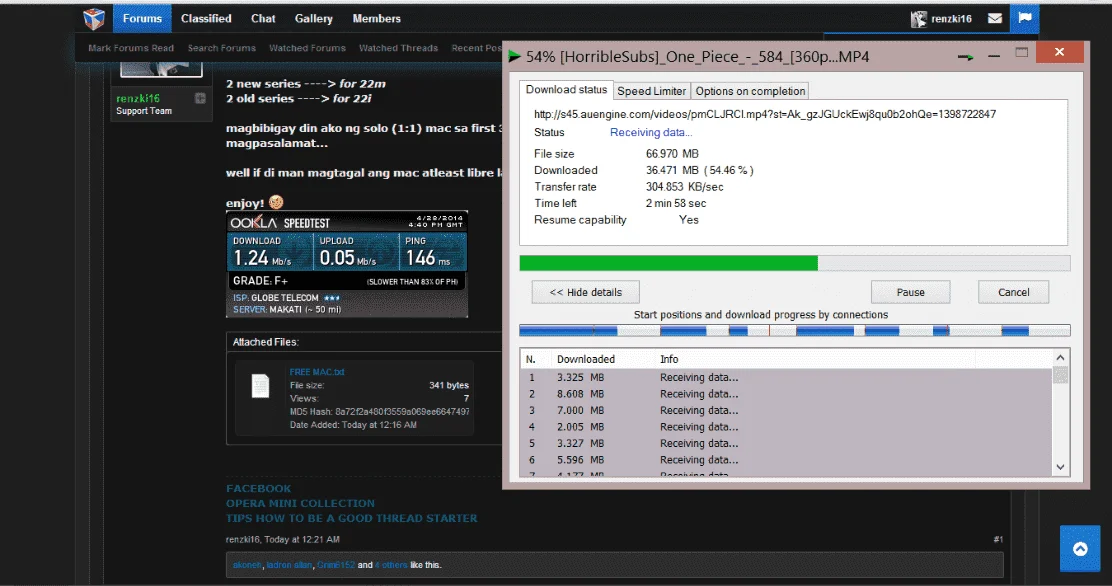Viewport: 1112px width, 586px height.
Task: Click the FREE MAC.txt file document icon
Action: coord(260,385)
